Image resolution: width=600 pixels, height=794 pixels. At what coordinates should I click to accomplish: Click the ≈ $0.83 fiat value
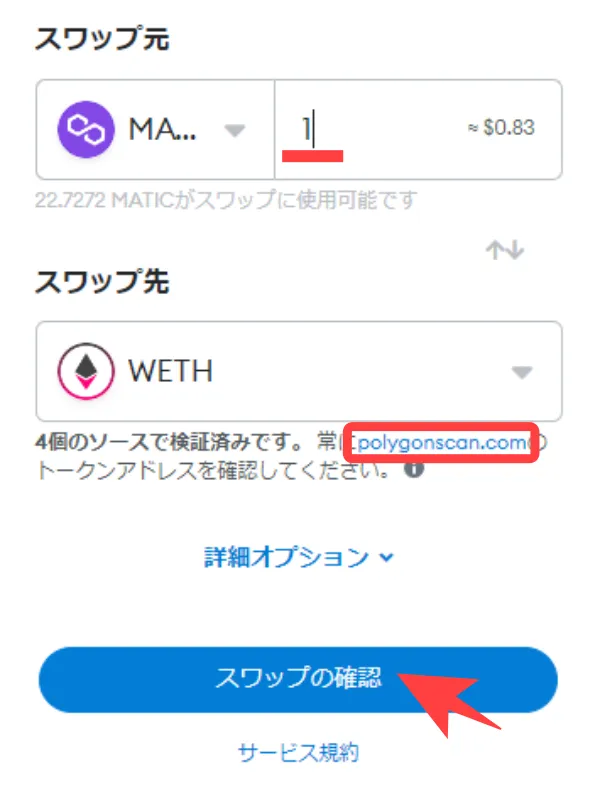[501, 128]
